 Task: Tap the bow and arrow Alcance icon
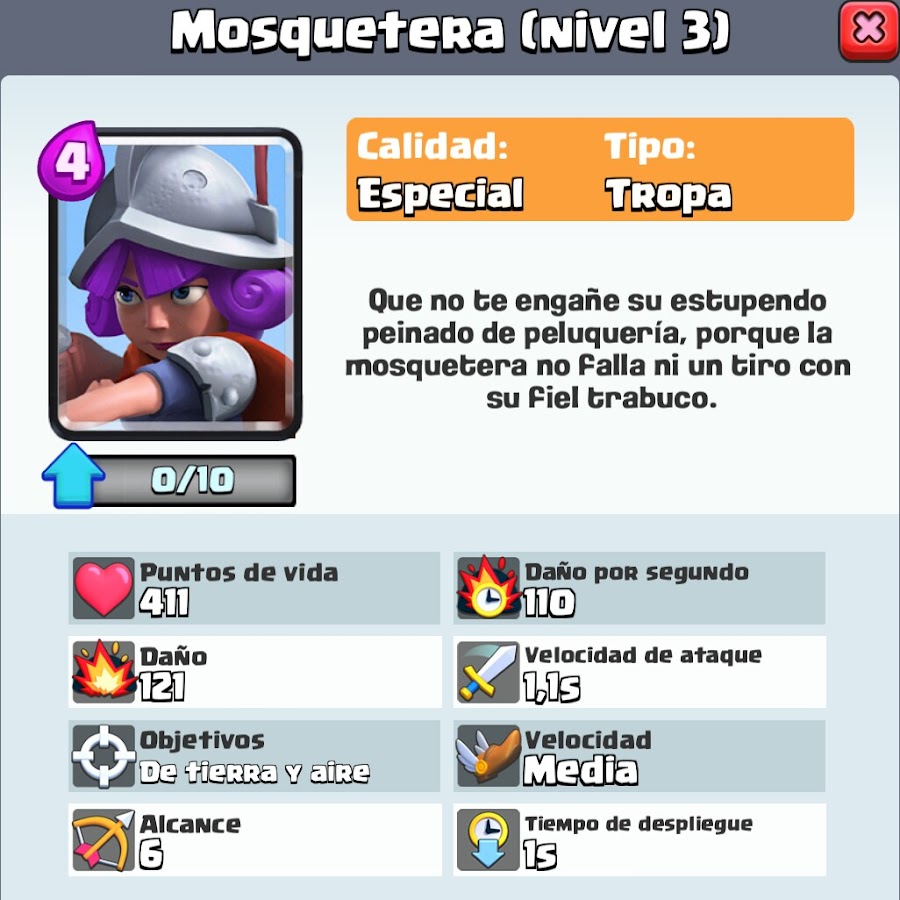[x=104, y=840]
